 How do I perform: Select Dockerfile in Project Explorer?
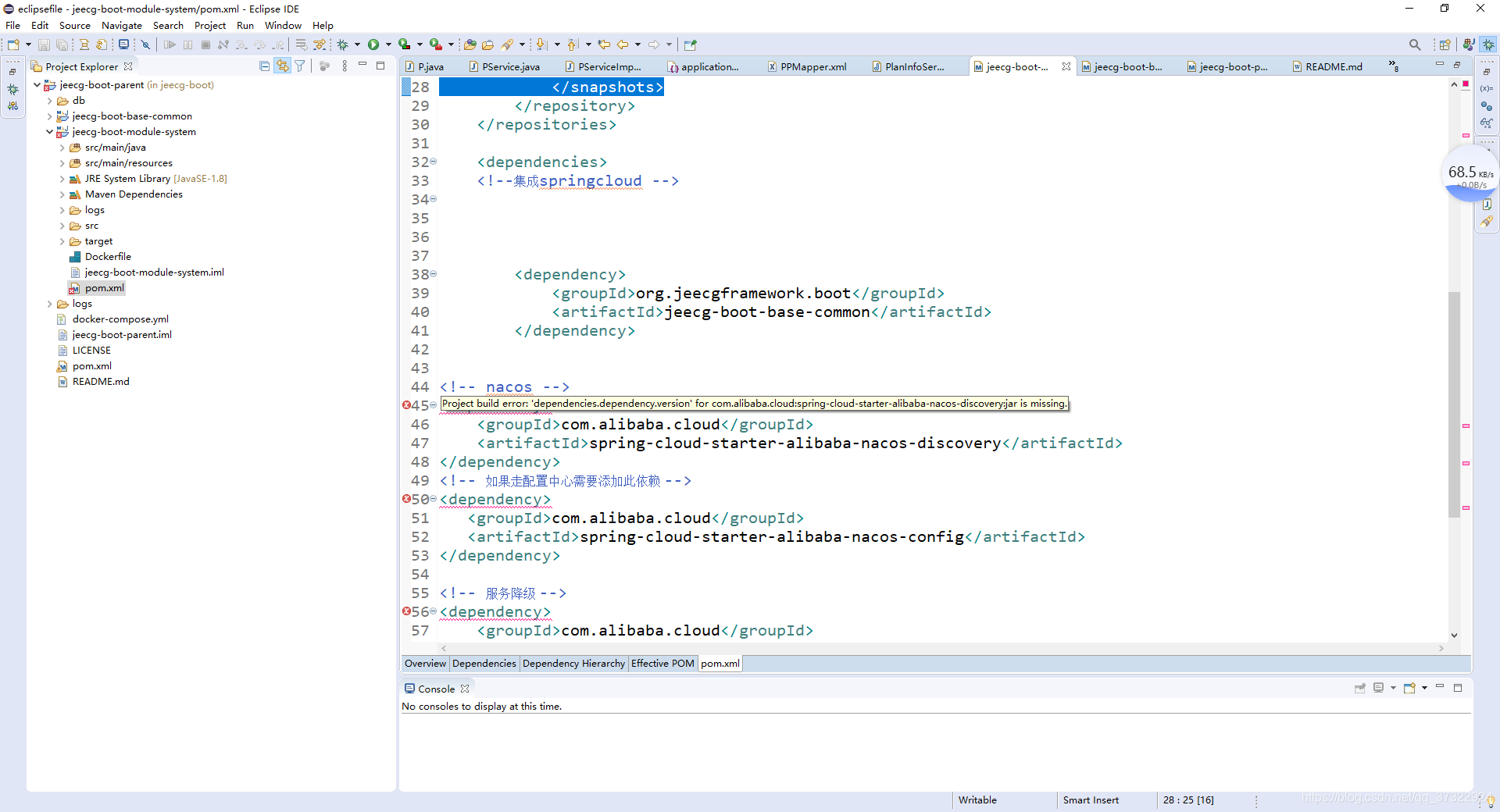108,257
